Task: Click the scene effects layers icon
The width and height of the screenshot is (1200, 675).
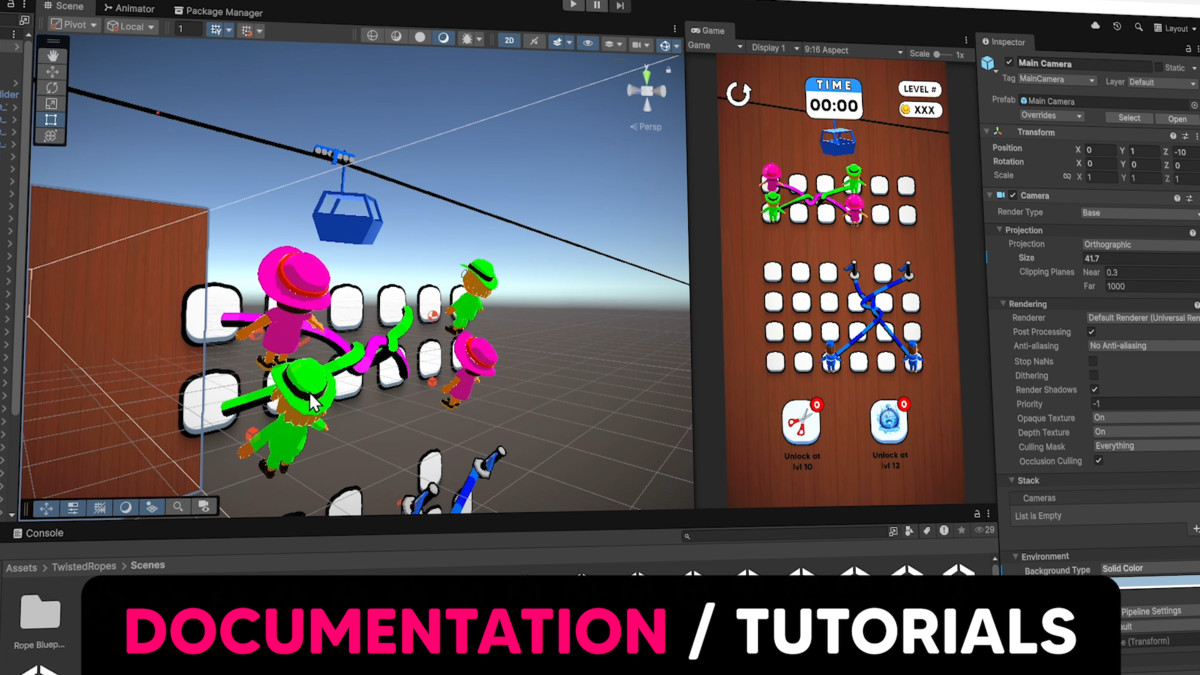Action: pos(558,42)
